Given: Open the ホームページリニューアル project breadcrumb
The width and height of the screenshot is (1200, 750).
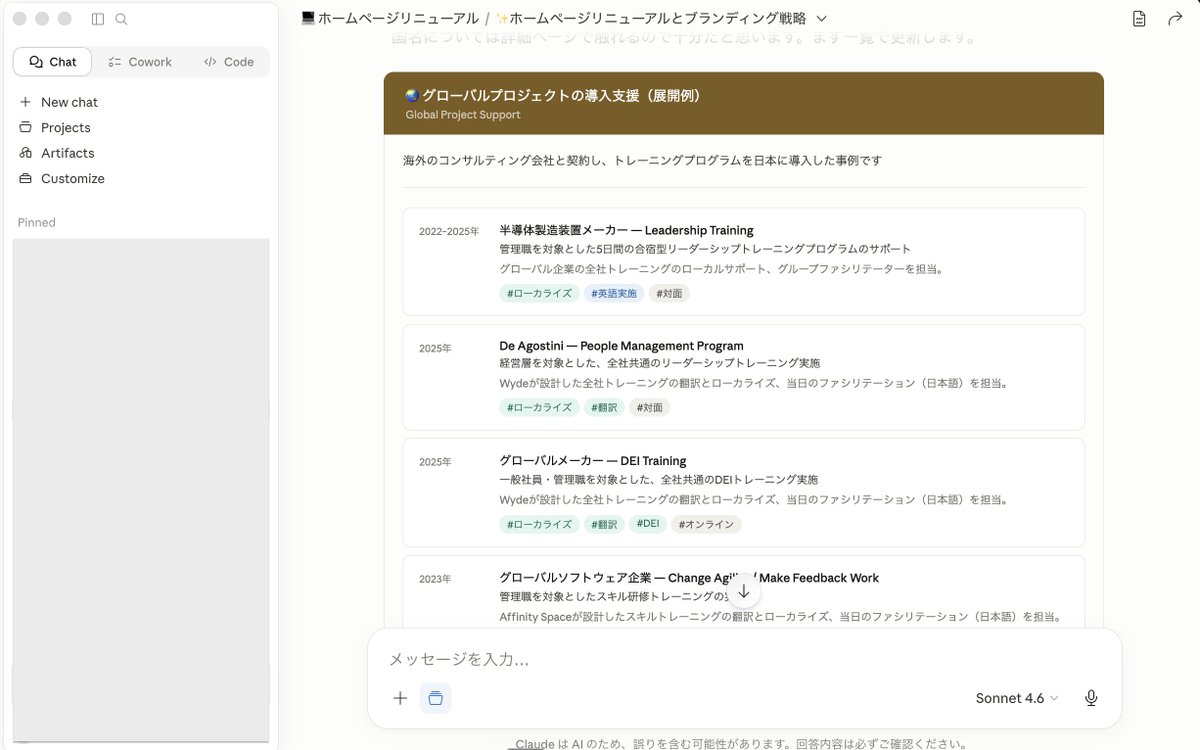Looking at the screenshot, I should [x=390, y=18].
